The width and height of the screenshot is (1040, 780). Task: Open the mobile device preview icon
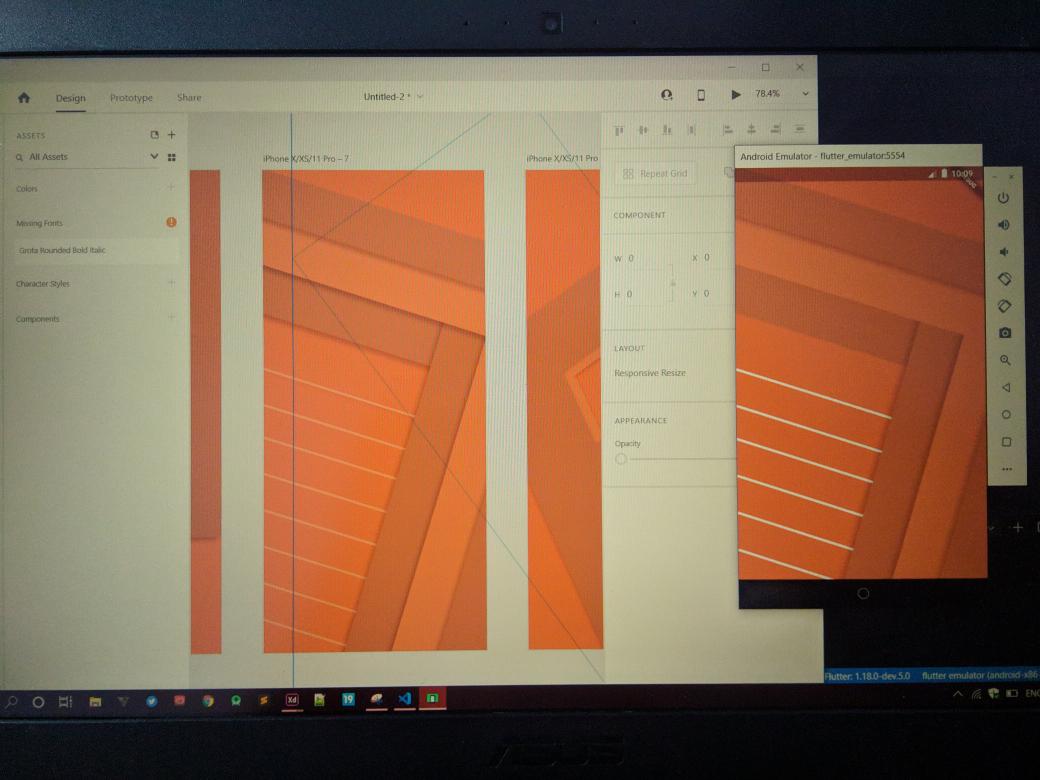tap(701, 96)
